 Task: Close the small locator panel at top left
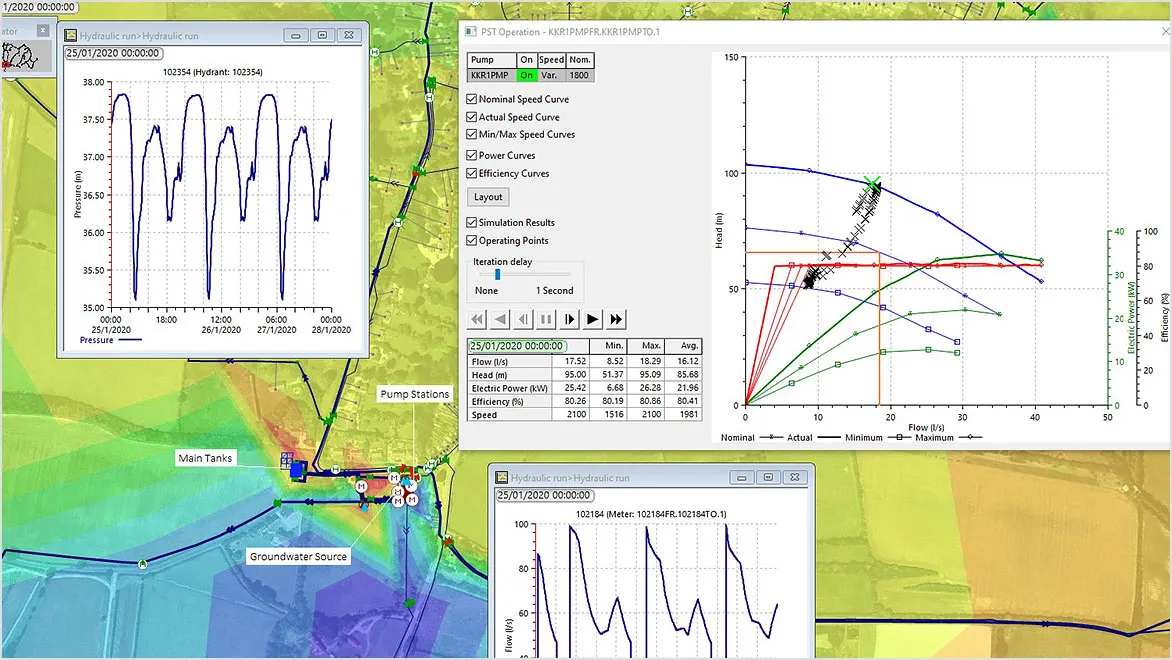43,31
